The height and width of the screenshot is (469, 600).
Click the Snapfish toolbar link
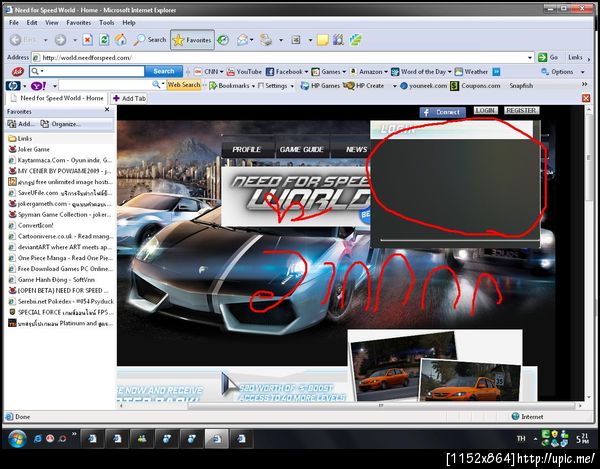(521, 86)
